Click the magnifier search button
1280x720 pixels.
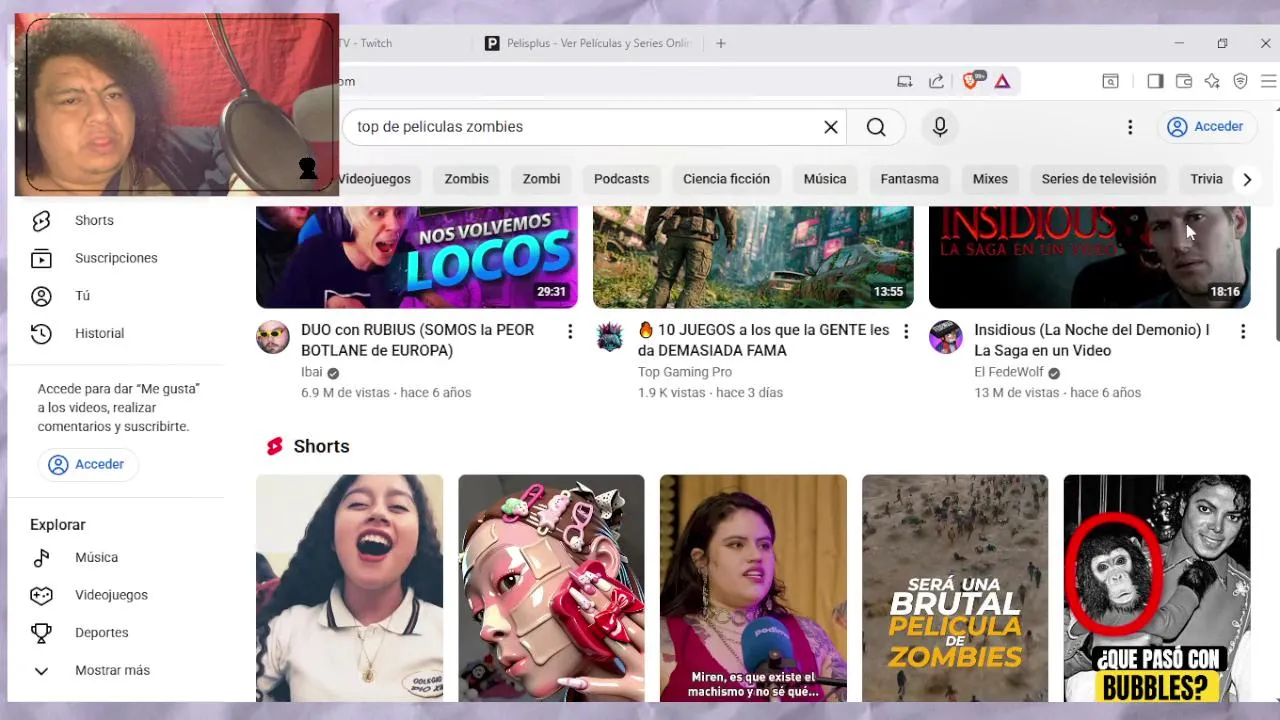[x=876, y=127]
